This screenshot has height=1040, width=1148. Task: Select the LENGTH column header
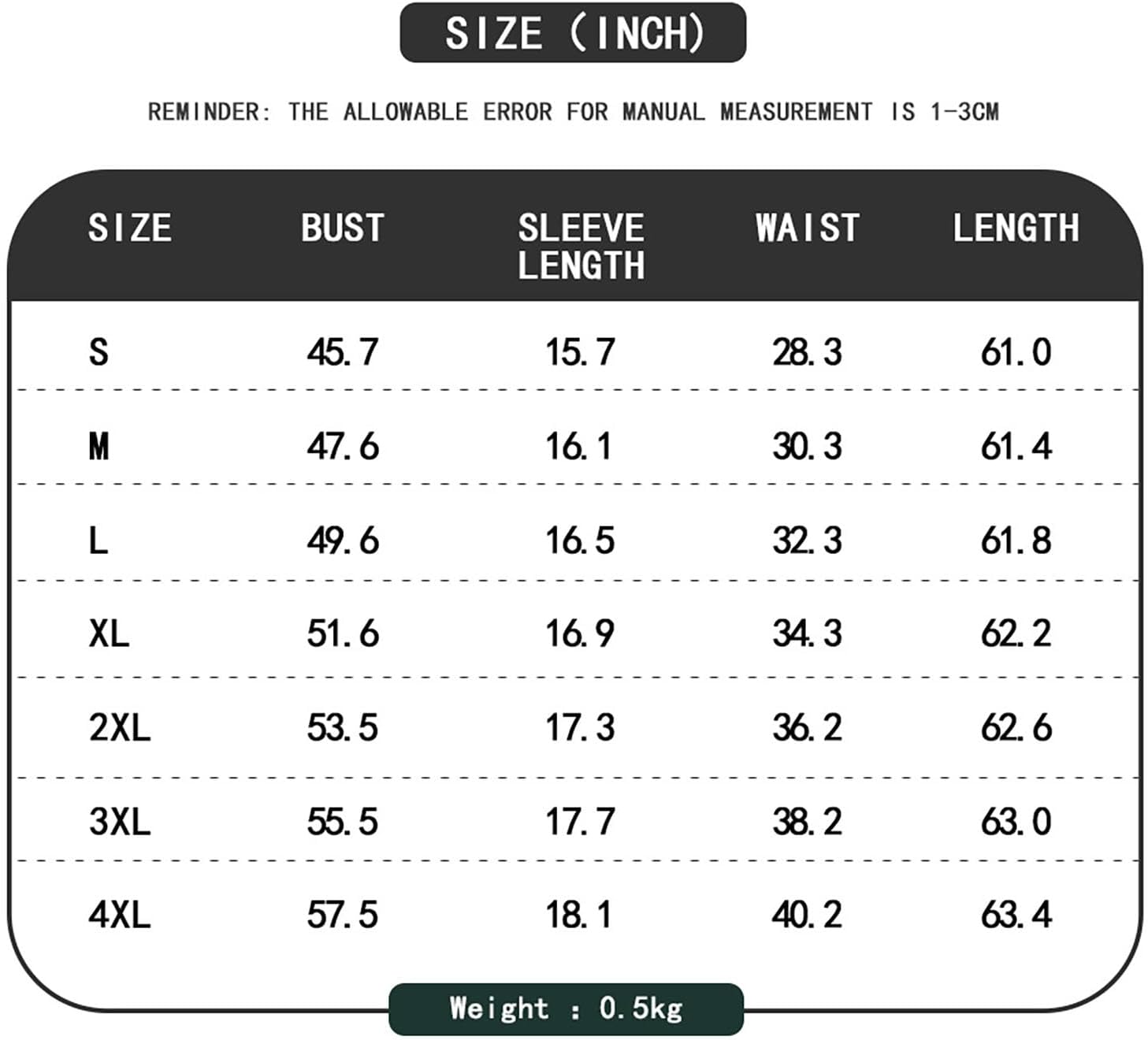point(1016,228)
